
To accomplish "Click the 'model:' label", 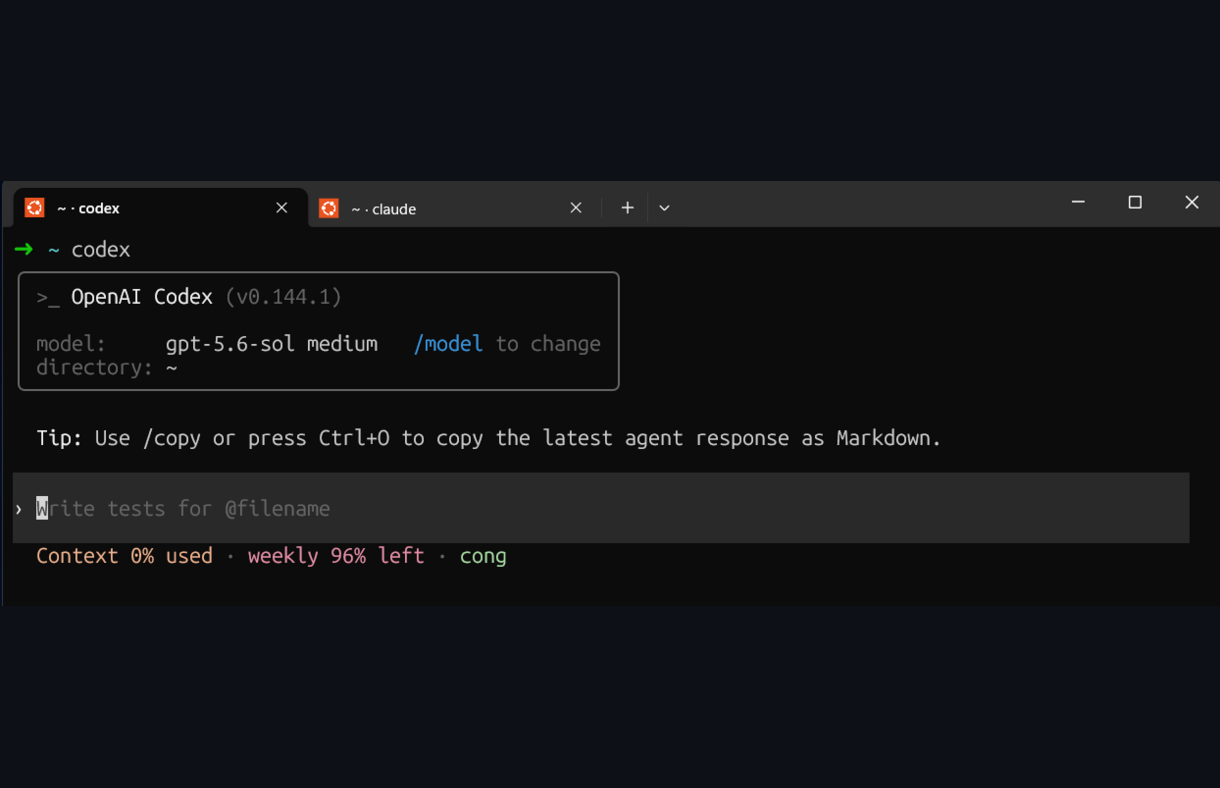I will [71, 343].
